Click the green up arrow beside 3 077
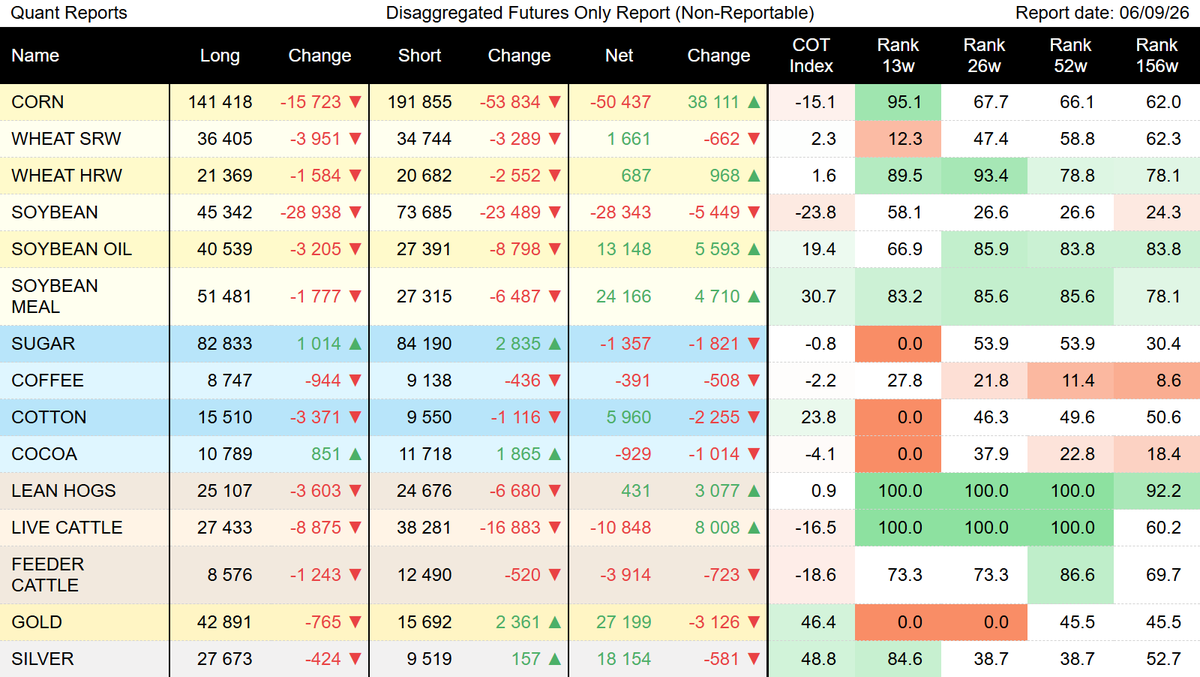1200x677 pixels. point(754,491)
